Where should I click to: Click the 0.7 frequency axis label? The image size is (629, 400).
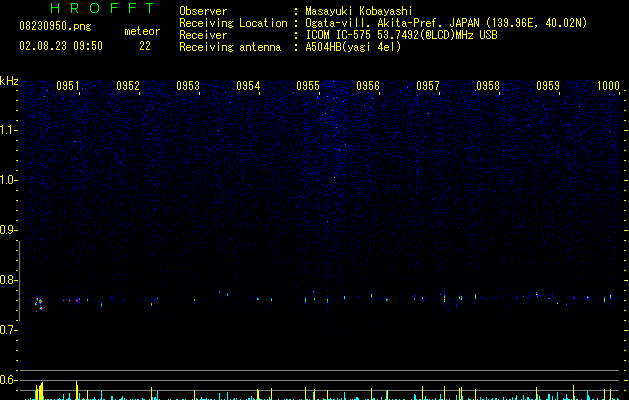click(x=8, y=330)
